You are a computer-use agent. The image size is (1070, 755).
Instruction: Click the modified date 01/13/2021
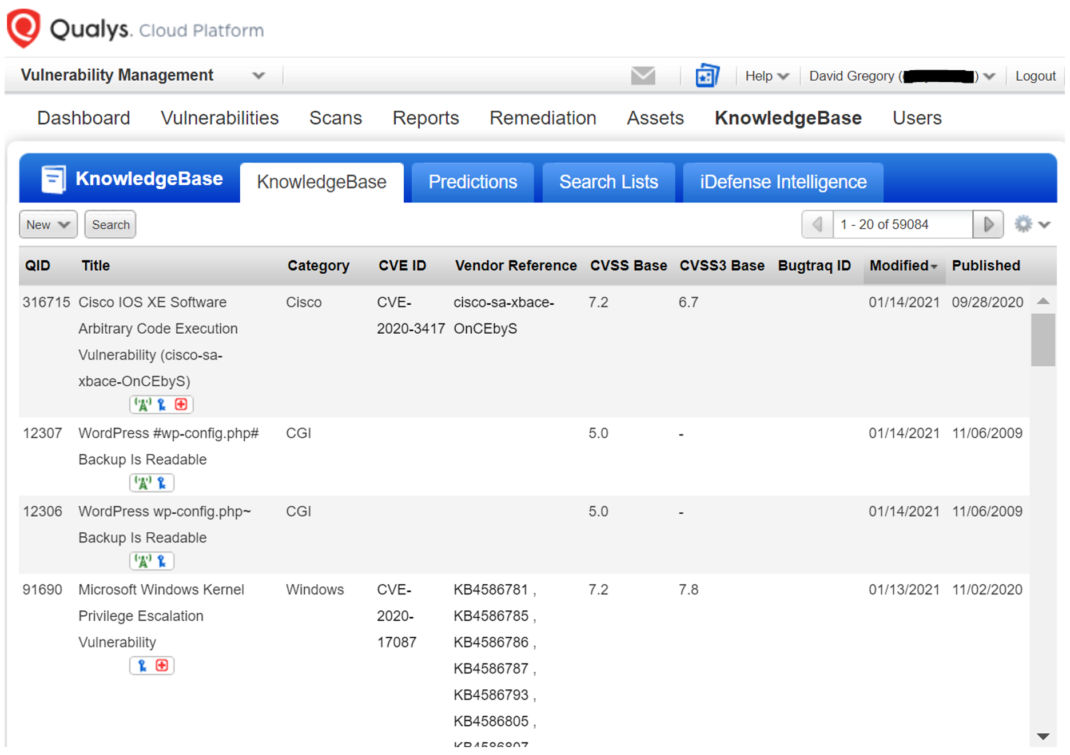point(904,590)
